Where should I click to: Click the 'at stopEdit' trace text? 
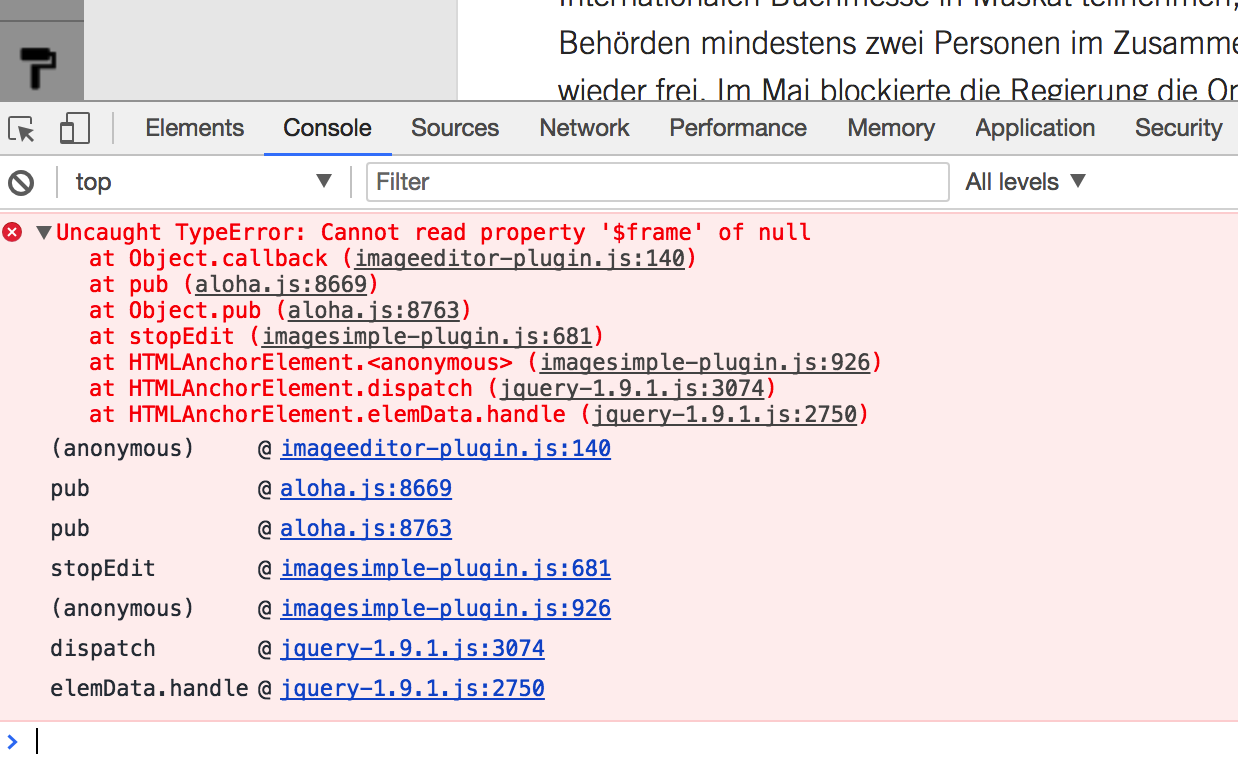pos(161,337)
